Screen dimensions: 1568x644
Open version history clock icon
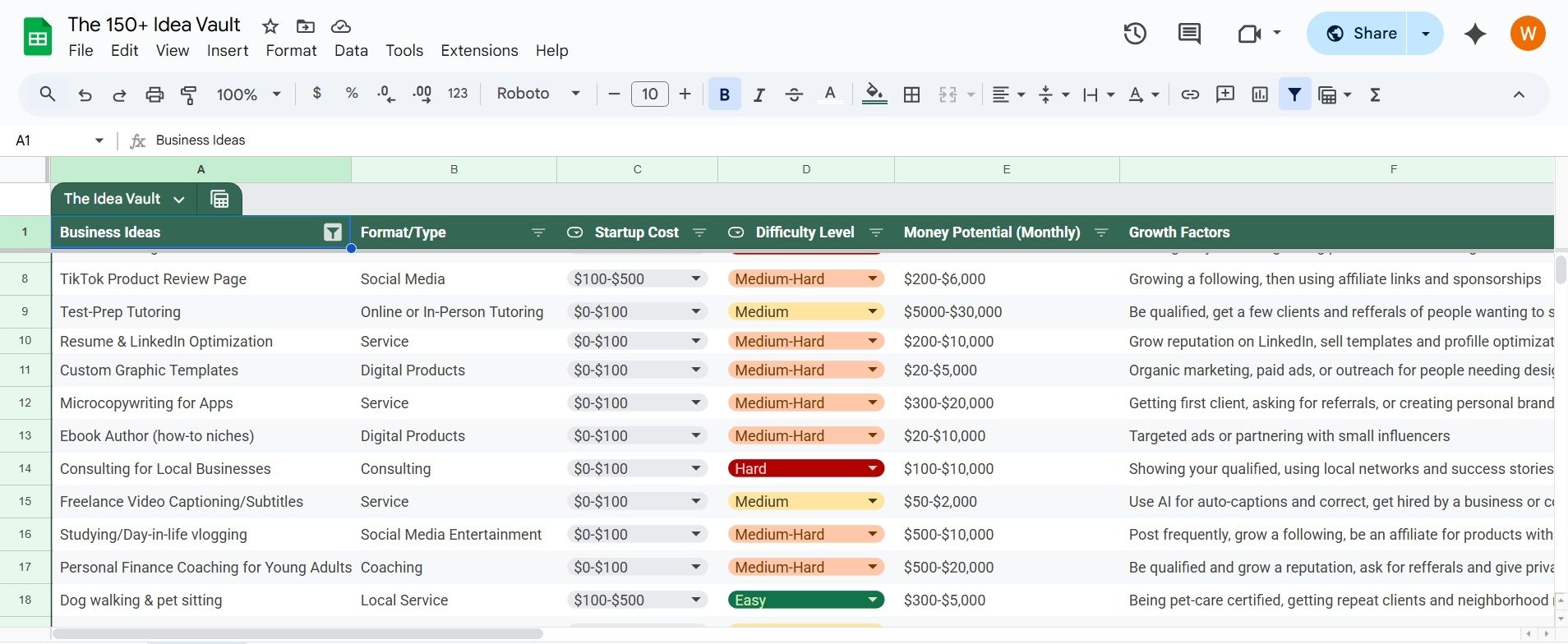point(1135,34)
